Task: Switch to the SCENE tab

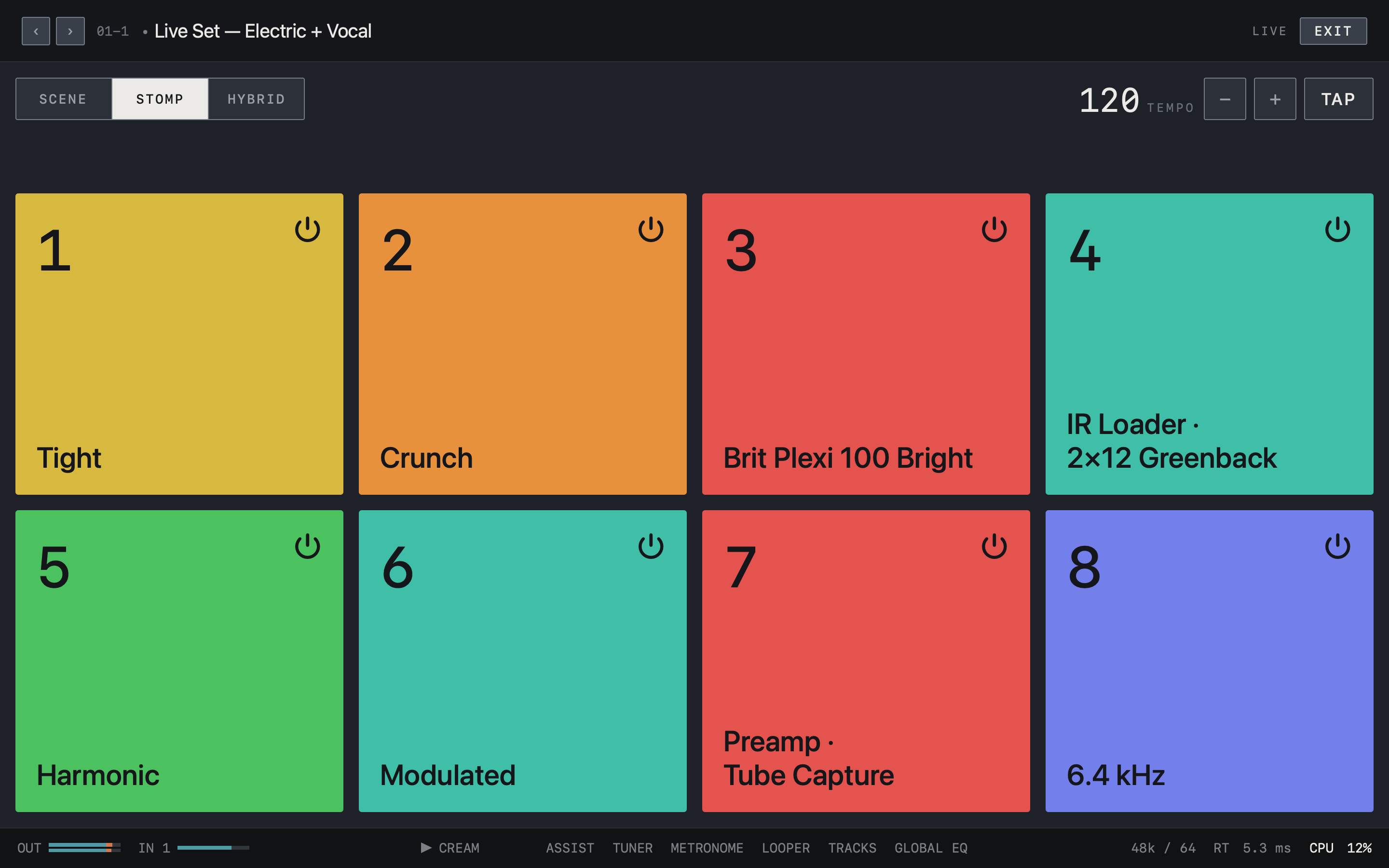Action: click(63, 99)
